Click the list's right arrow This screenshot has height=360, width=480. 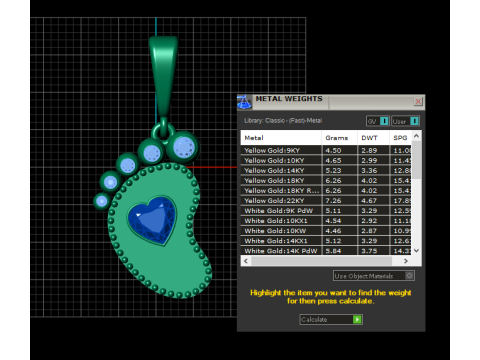coord(406,261)
